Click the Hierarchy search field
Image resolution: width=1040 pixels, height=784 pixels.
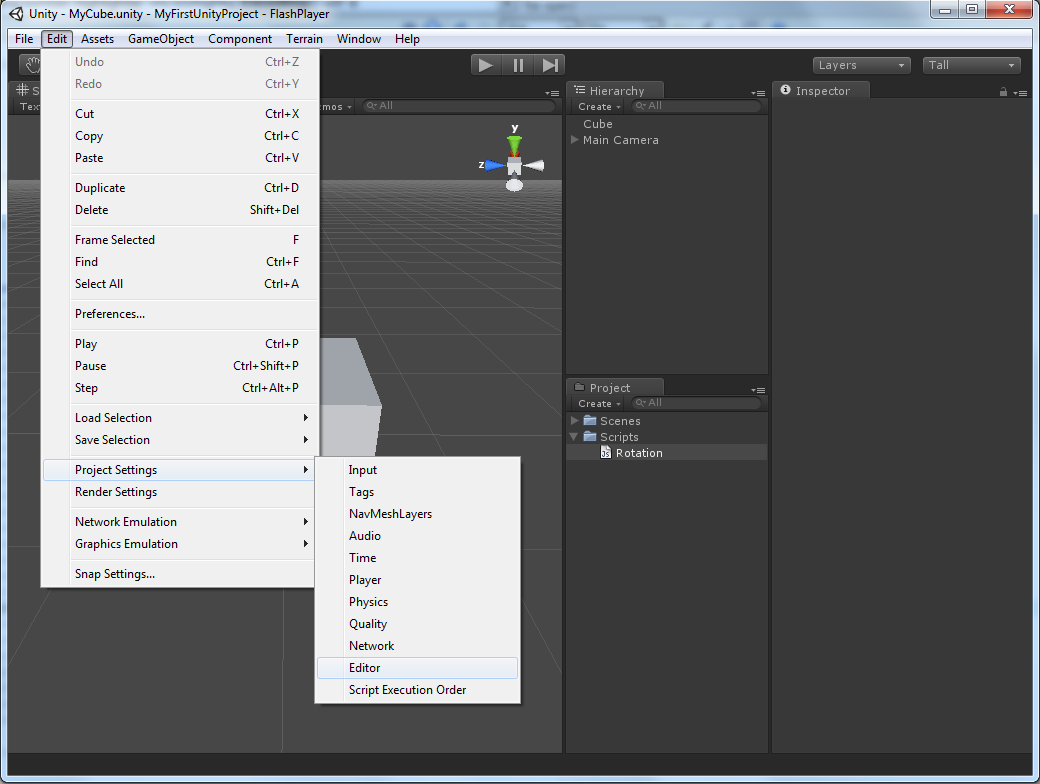tap(696, 106)
